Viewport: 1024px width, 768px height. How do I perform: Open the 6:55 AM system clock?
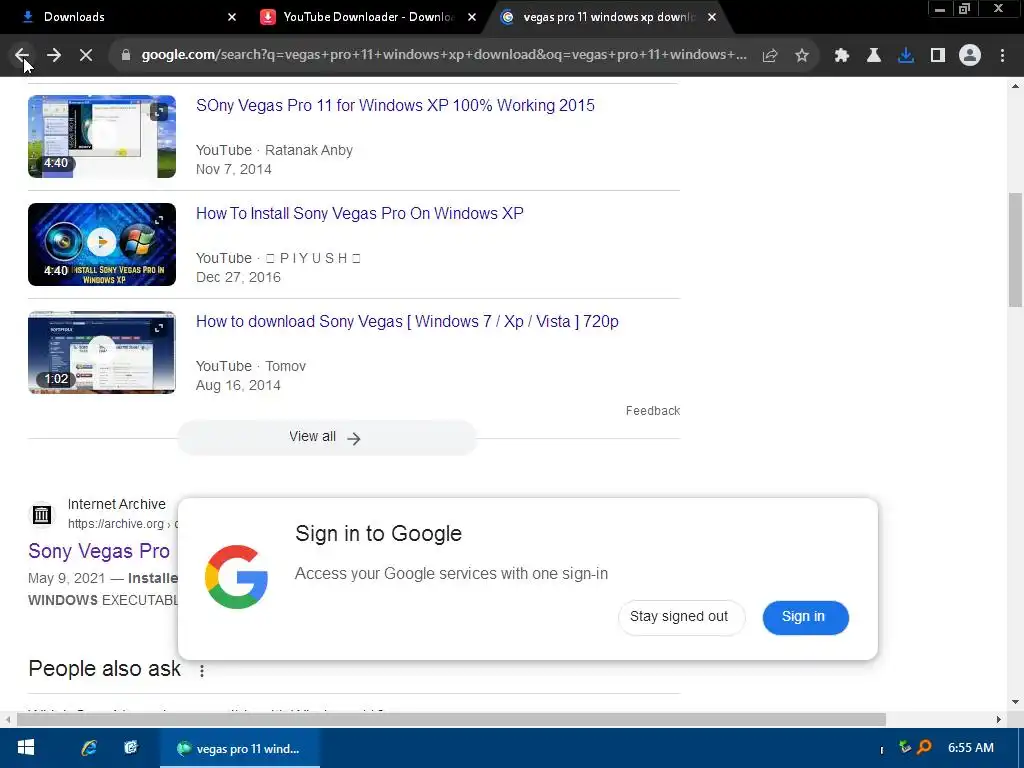pos(970,748)
